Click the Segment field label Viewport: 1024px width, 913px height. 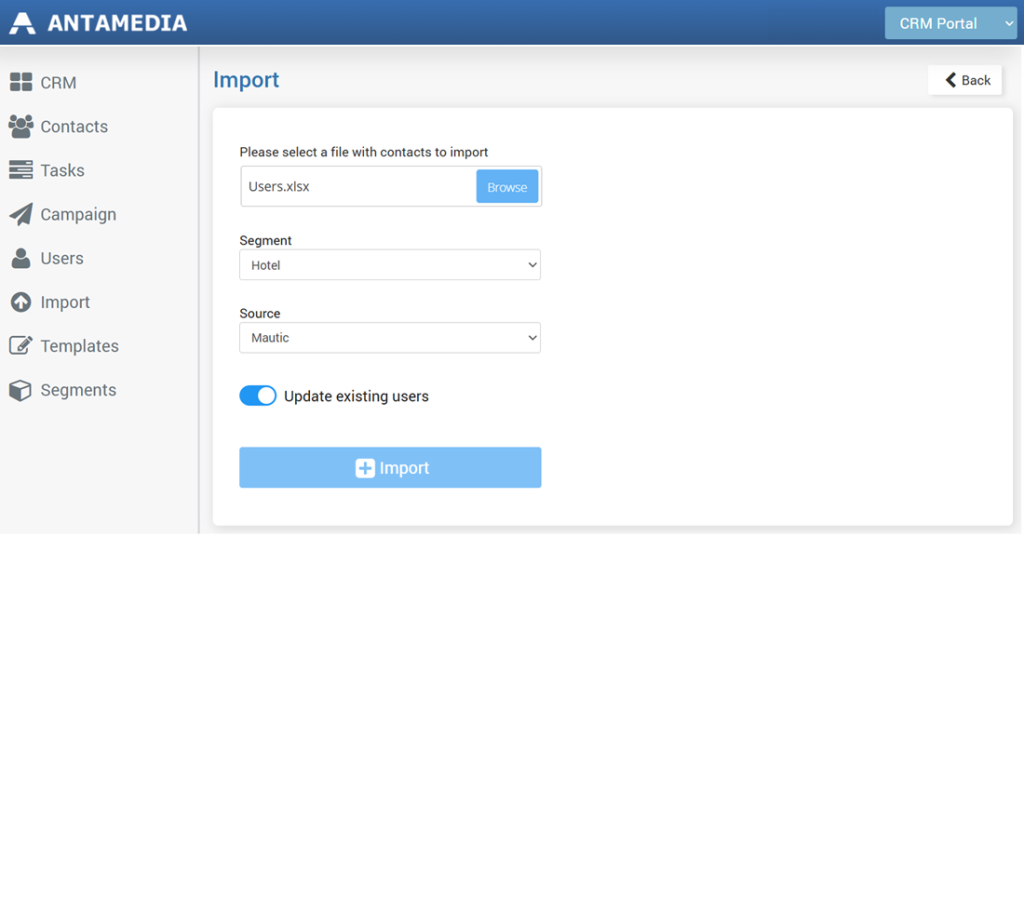click(265, 240)
